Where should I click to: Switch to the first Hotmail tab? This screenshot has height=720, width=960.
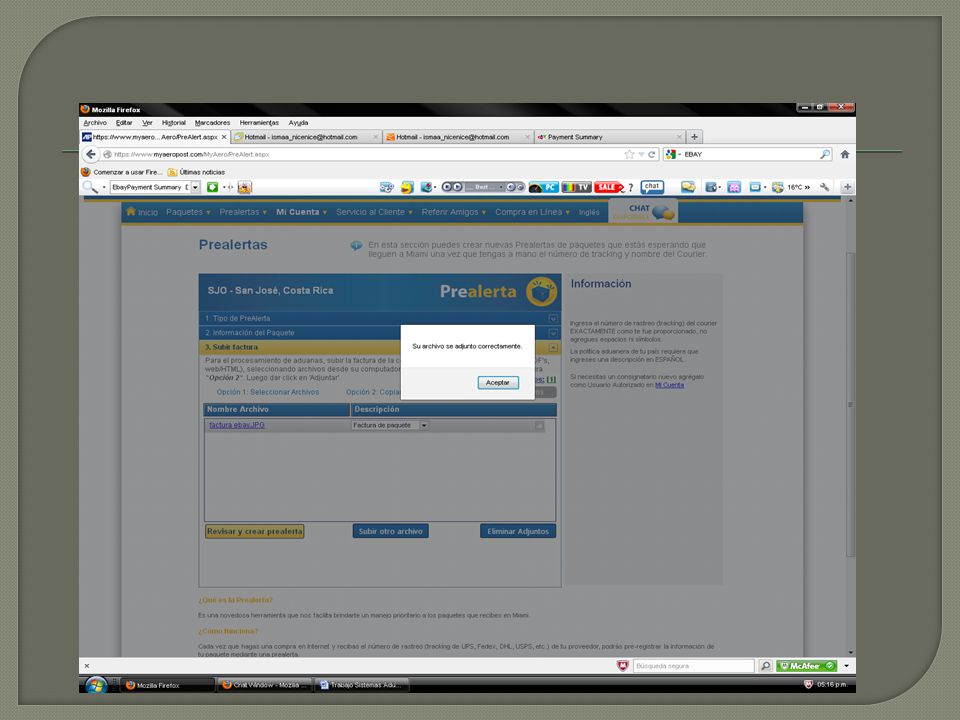[x=306, y=137]
